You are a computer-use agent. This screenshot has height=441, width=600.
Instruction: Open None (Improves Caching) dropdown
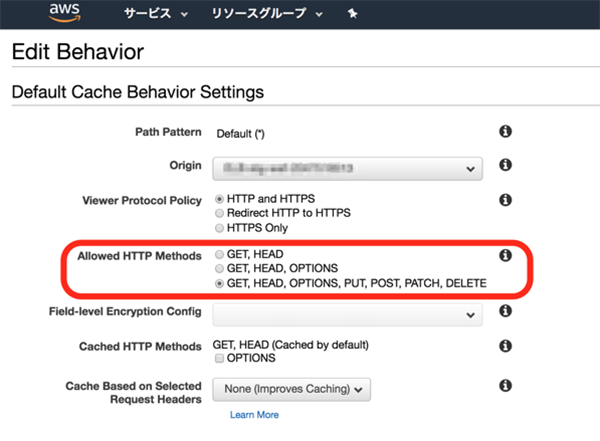(291, 388)
